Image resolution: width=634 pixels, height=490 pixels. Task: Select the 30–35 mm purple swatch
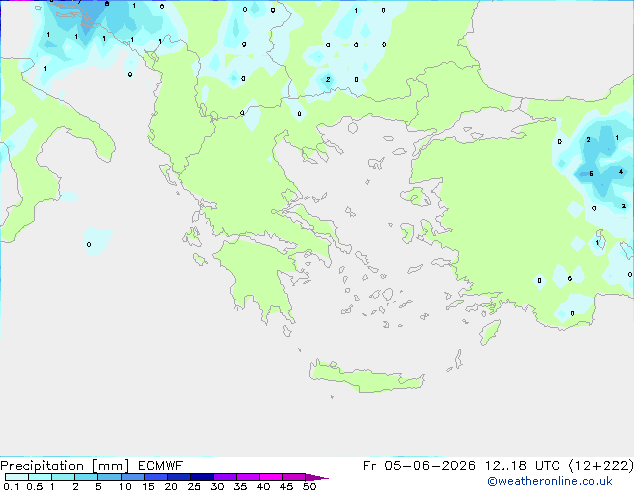click(x=225, y=477)
